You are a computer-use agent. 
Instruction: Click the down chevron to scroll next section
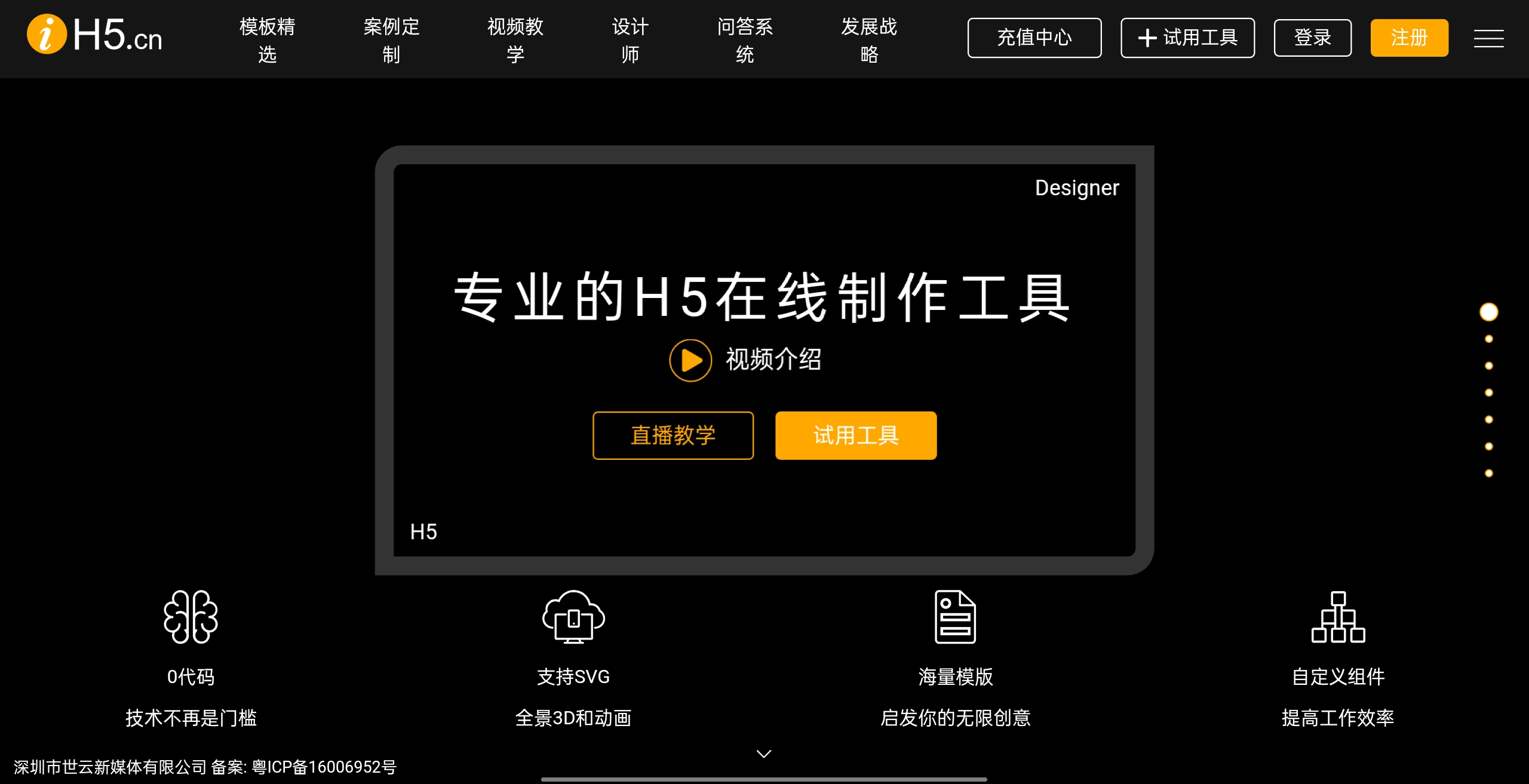click(764, 754)
